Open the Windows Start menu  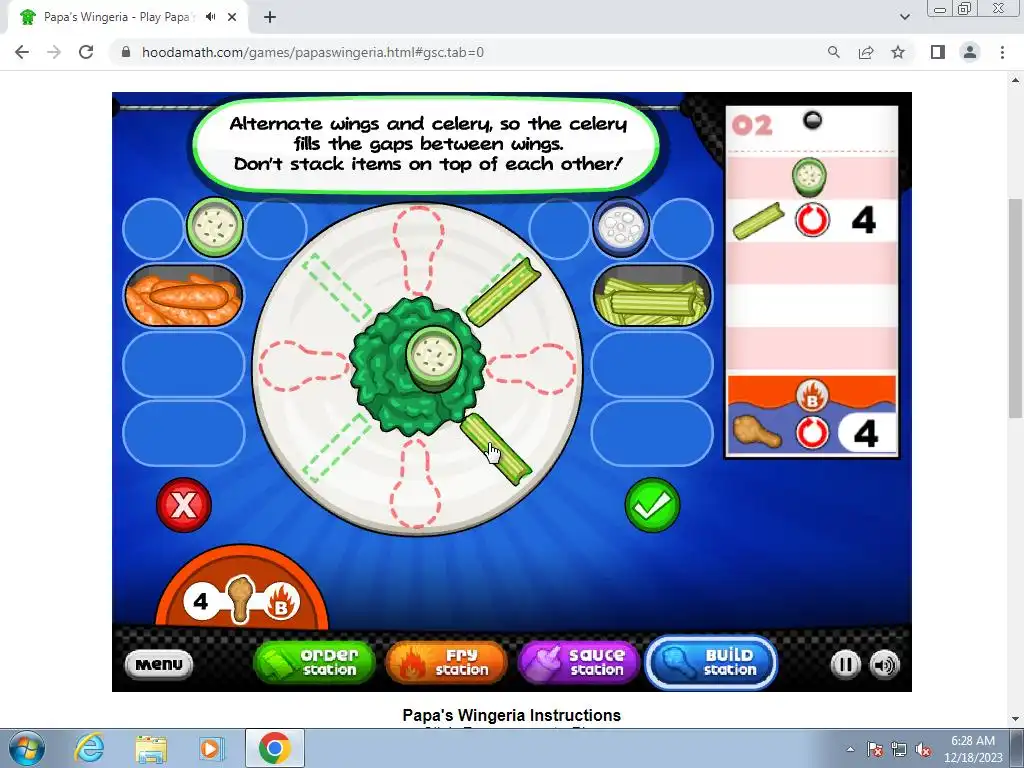[27, 748]
